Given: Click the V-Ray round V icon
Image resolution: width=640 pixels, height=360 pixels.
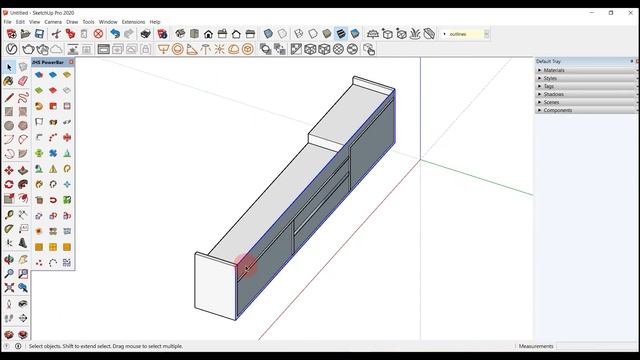Looking at the screenshot, I should pyautogui.click(x=11, y=49).
